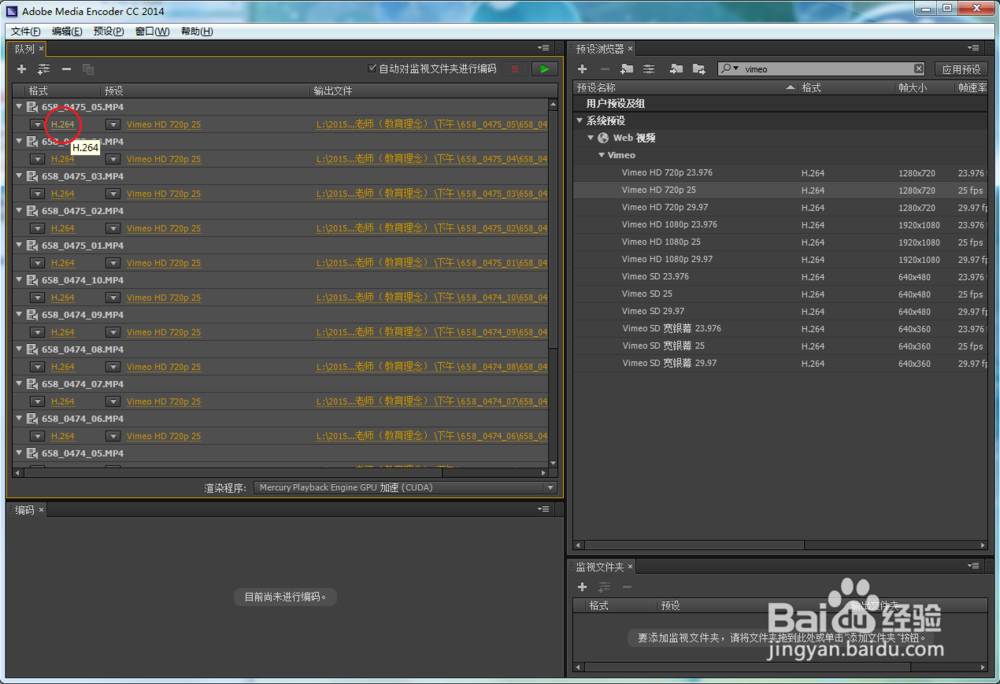
Task: Click the preset browser horizontal scrollbar
Action: tap(695, 545)
